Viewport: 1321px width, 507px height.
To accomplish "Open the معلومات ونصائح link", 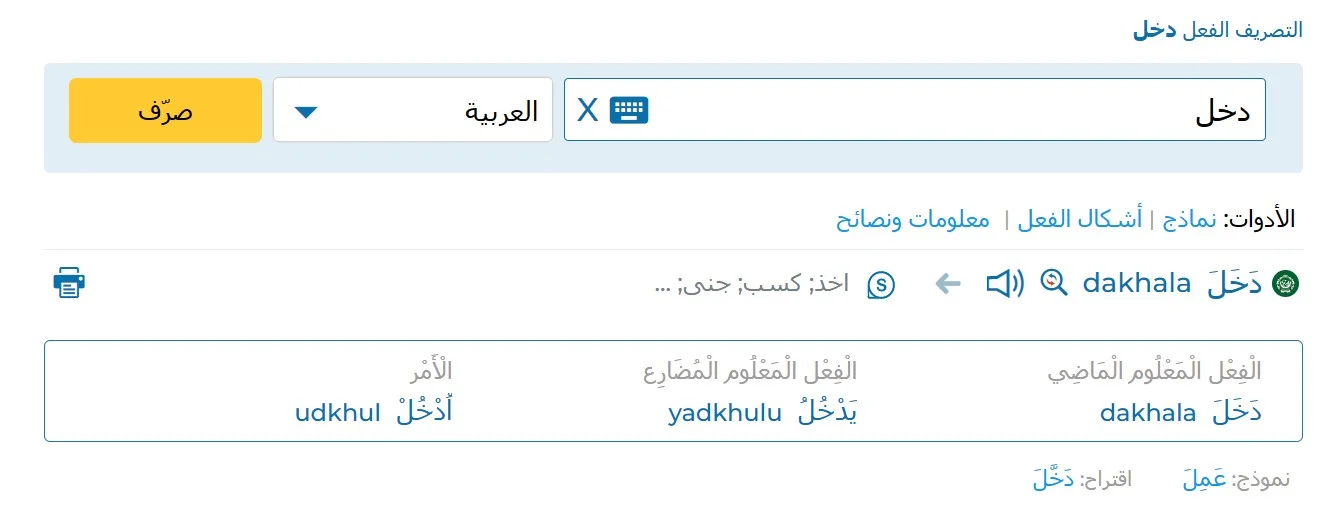I will 913,219.
